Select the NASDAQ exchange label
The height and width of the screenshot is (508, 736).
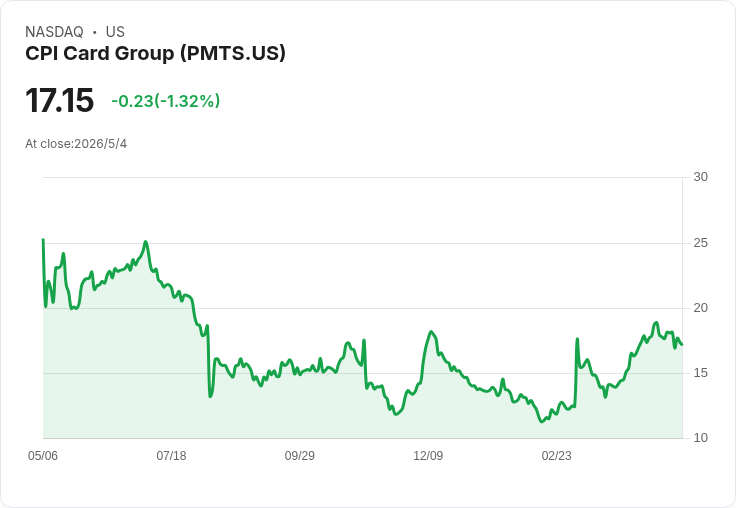pyautogui.click(x=54, y=32)
